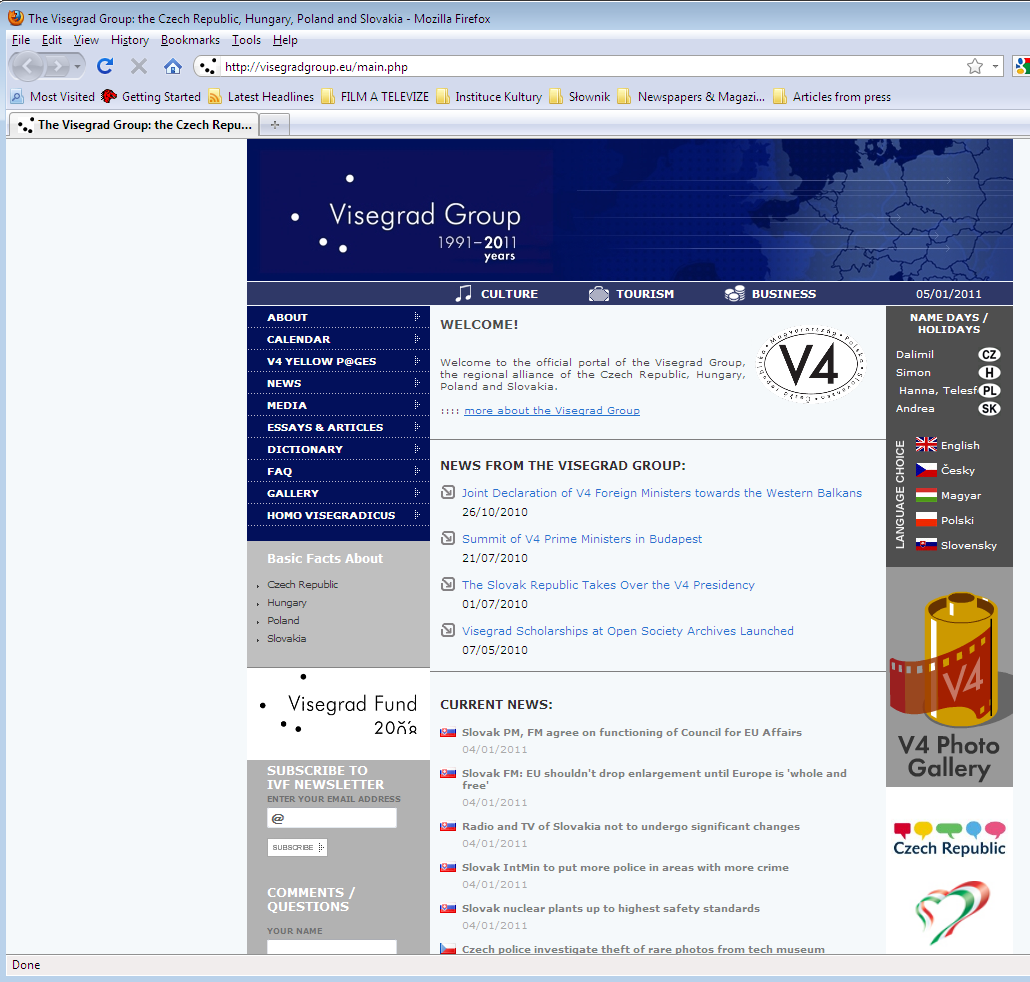Click the SUBSCRIBE newsletter button
This screenshot has width=1030, height=982.
(297, 847)
